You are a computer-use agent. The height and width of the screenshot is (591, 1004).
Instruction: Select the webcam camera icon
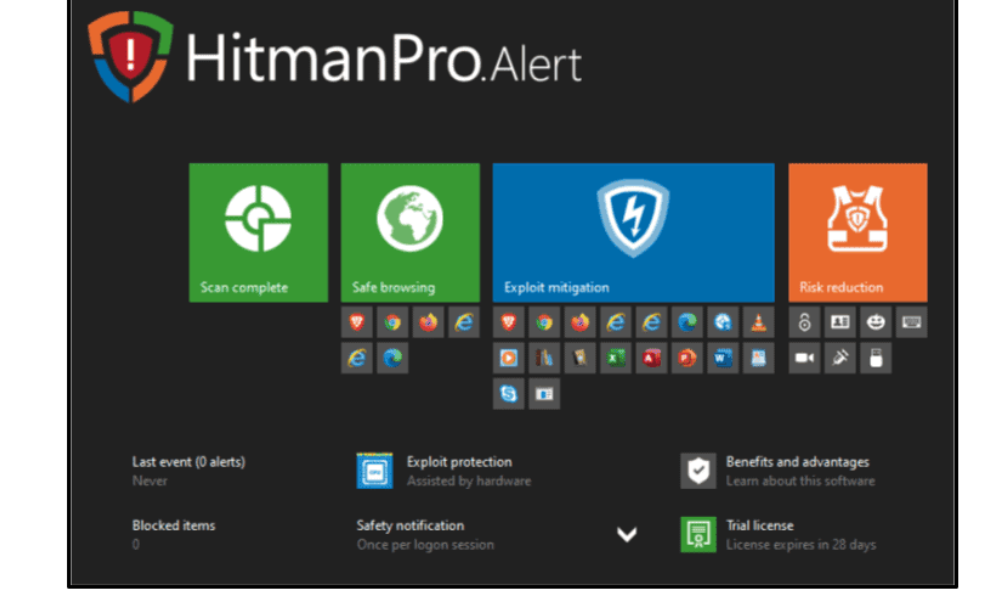[804, 358]
